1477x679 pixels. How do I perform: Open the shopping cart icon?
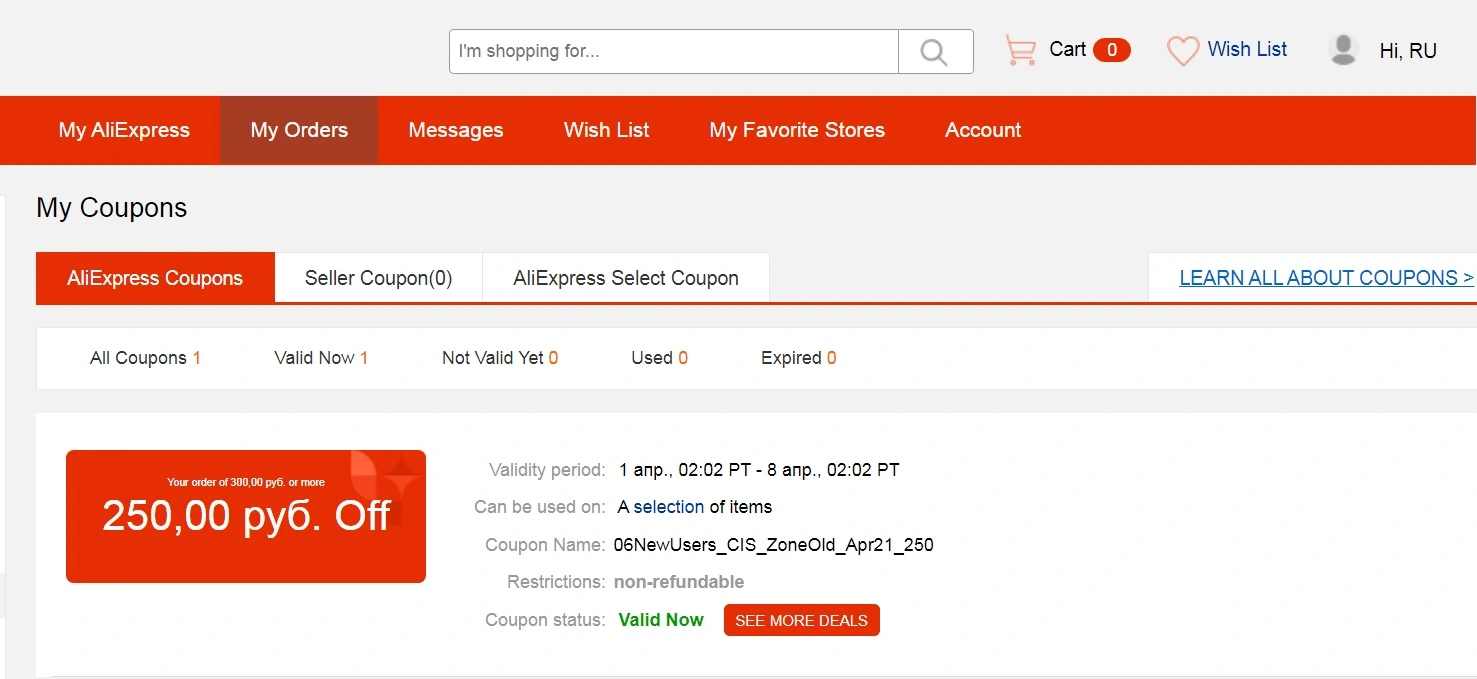(x=1020, y=49)
